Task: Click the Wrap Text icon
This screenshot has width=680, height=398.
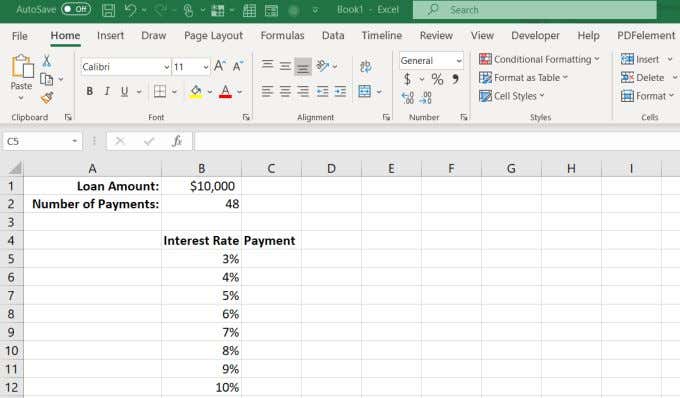Action: pos(365,66)
